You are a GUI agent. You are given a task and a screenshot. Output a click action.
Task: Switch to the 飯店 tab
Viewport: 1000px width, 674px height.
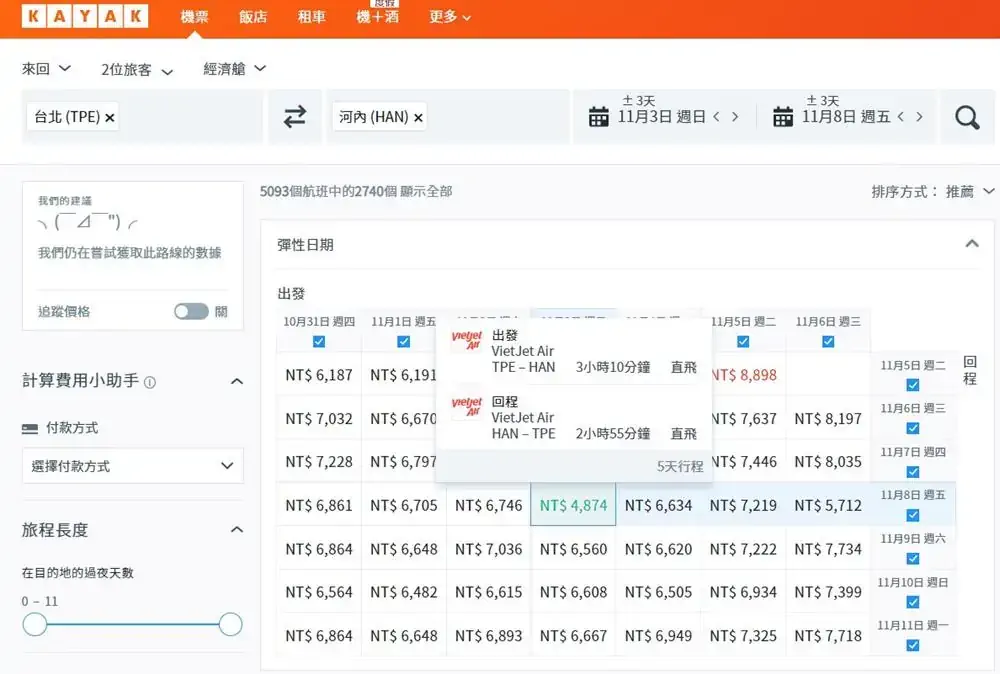[x=253, y=17]
